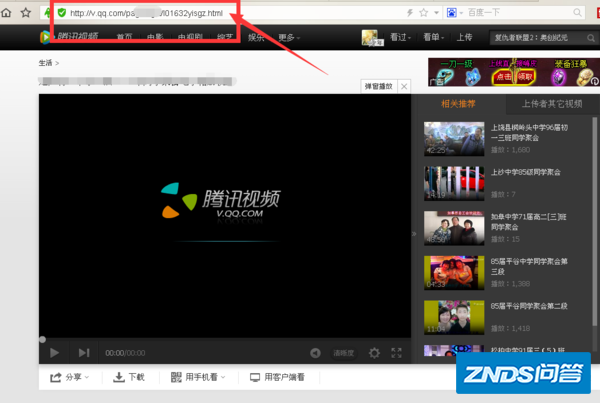The width and height of the screenshot is (600, 403).
Task: Click the browser home icon
Action: pyautogui.click(x=6, y=13)
